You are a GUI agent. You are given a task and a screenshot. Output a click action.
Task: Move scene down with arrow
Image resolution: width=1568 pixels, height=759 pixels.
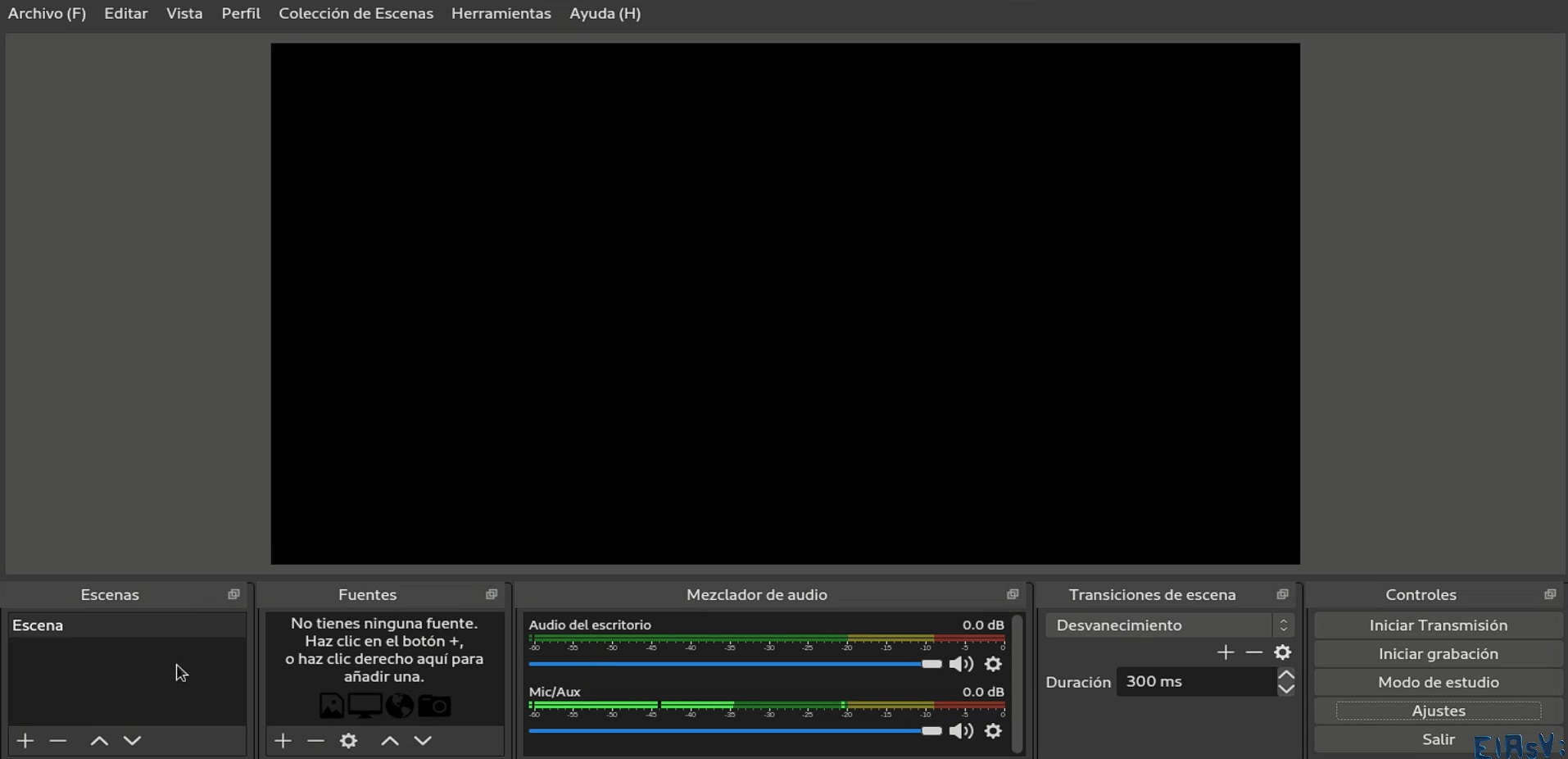coord(132,741)
